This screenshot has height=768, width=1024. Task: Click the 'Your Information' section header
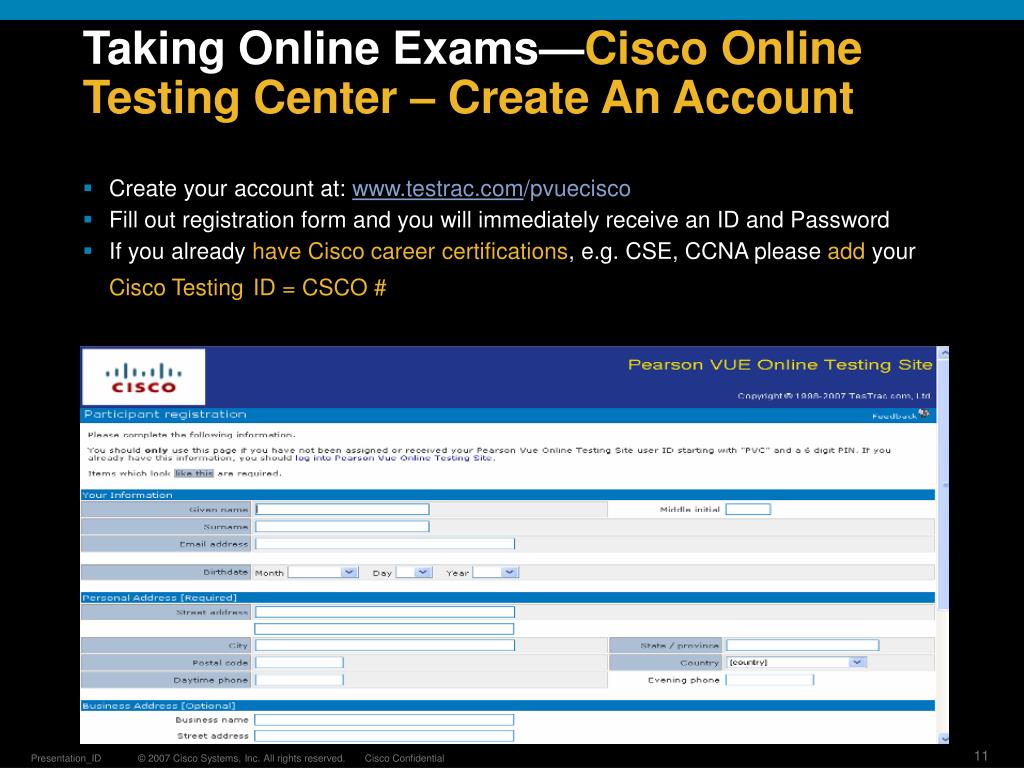(x=127, y=495)
